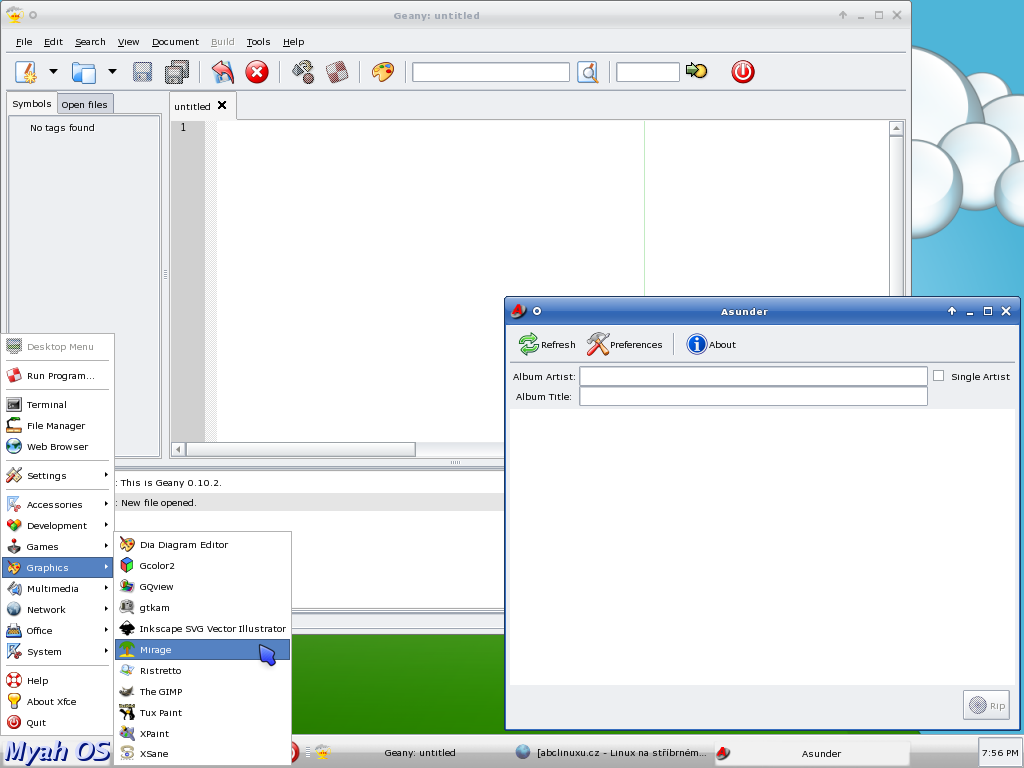Image resolution: width=1024 pixels, height=768 pixels.
Task: Launch Dia Diagram Editor from Graphics menu
Action: [202, 545]
